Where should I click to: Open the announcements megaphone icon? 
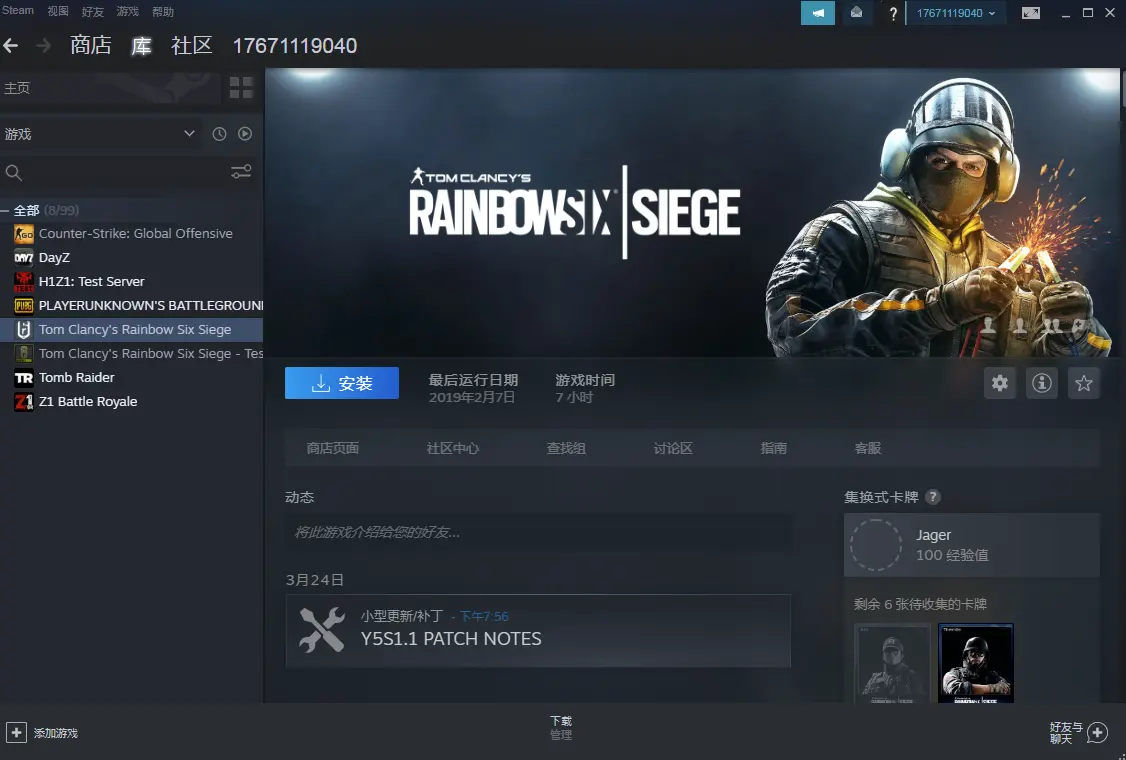(x=818, y=13)
